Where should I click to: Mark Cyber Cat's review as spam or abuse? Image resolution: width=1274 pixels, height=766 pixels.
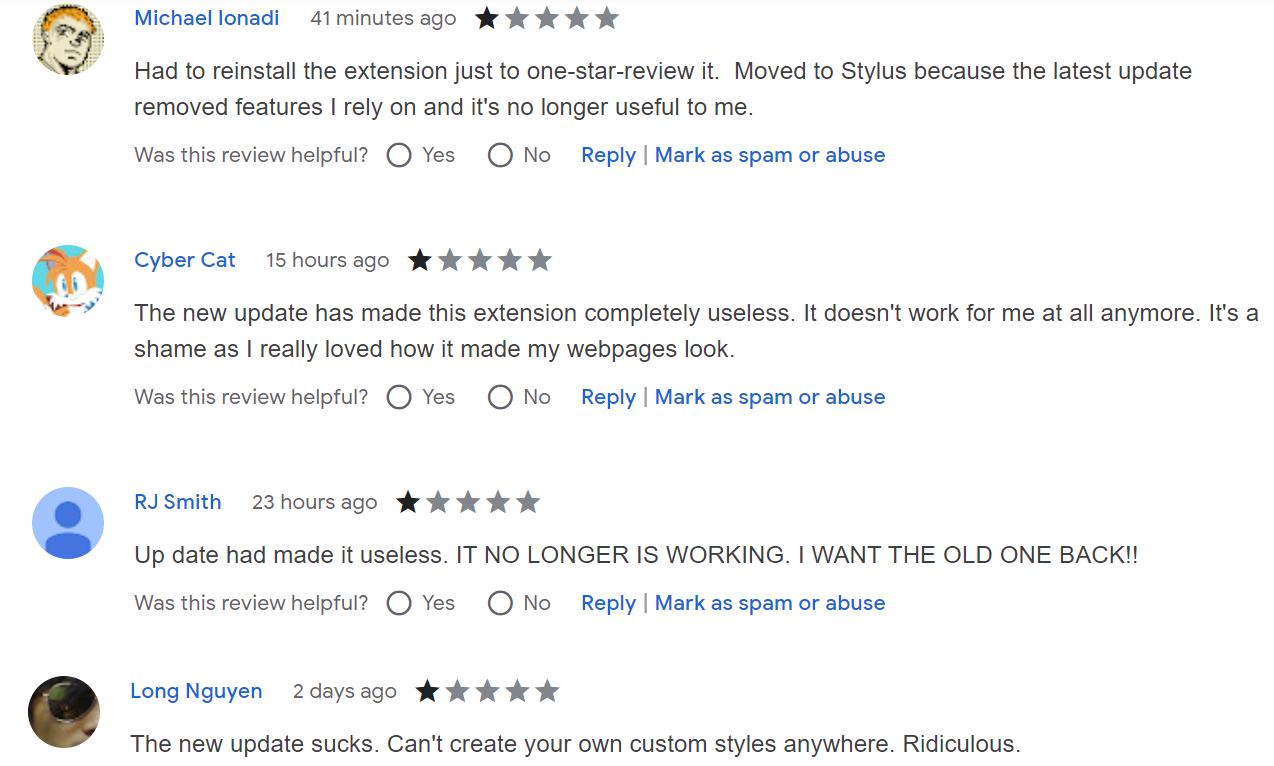[770, 397]
